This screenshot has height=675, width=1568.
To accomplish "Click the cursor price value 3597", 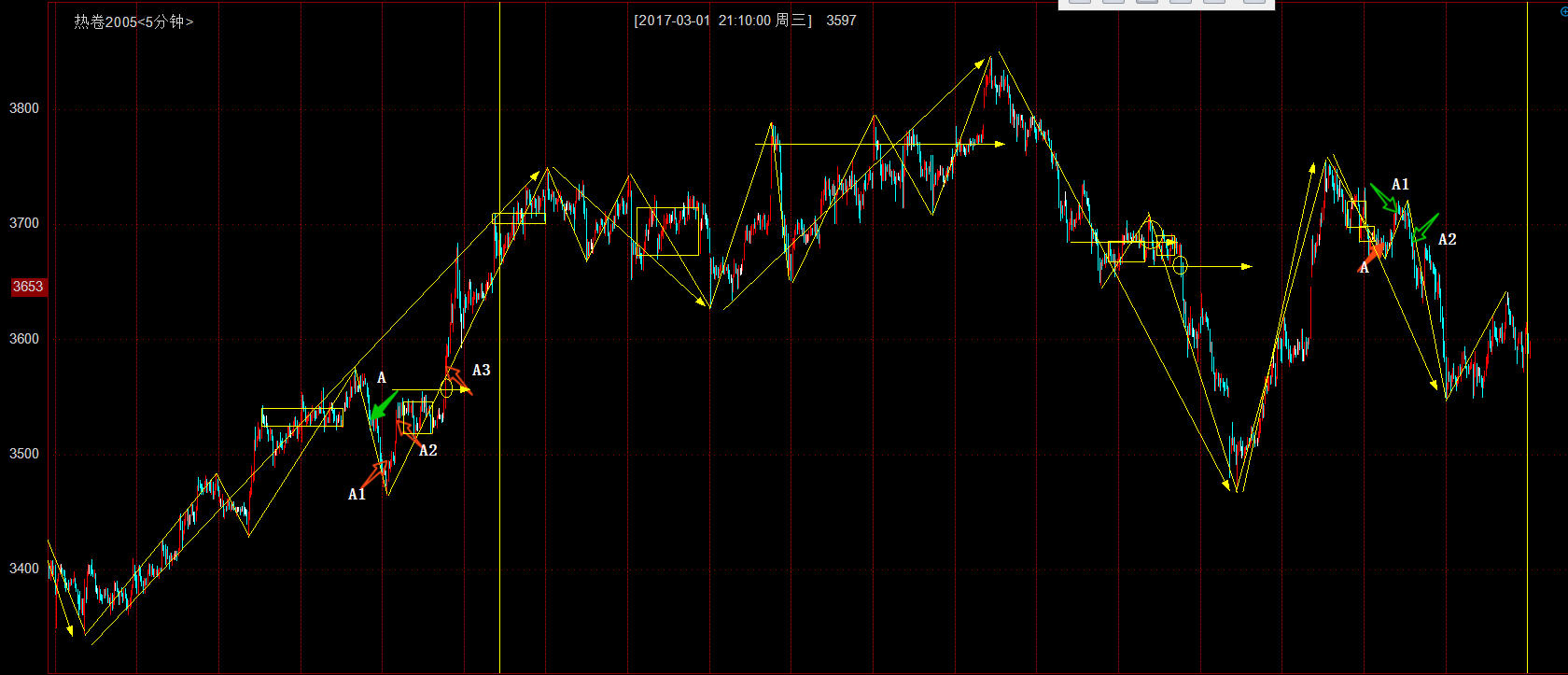I will click(841, 21).
